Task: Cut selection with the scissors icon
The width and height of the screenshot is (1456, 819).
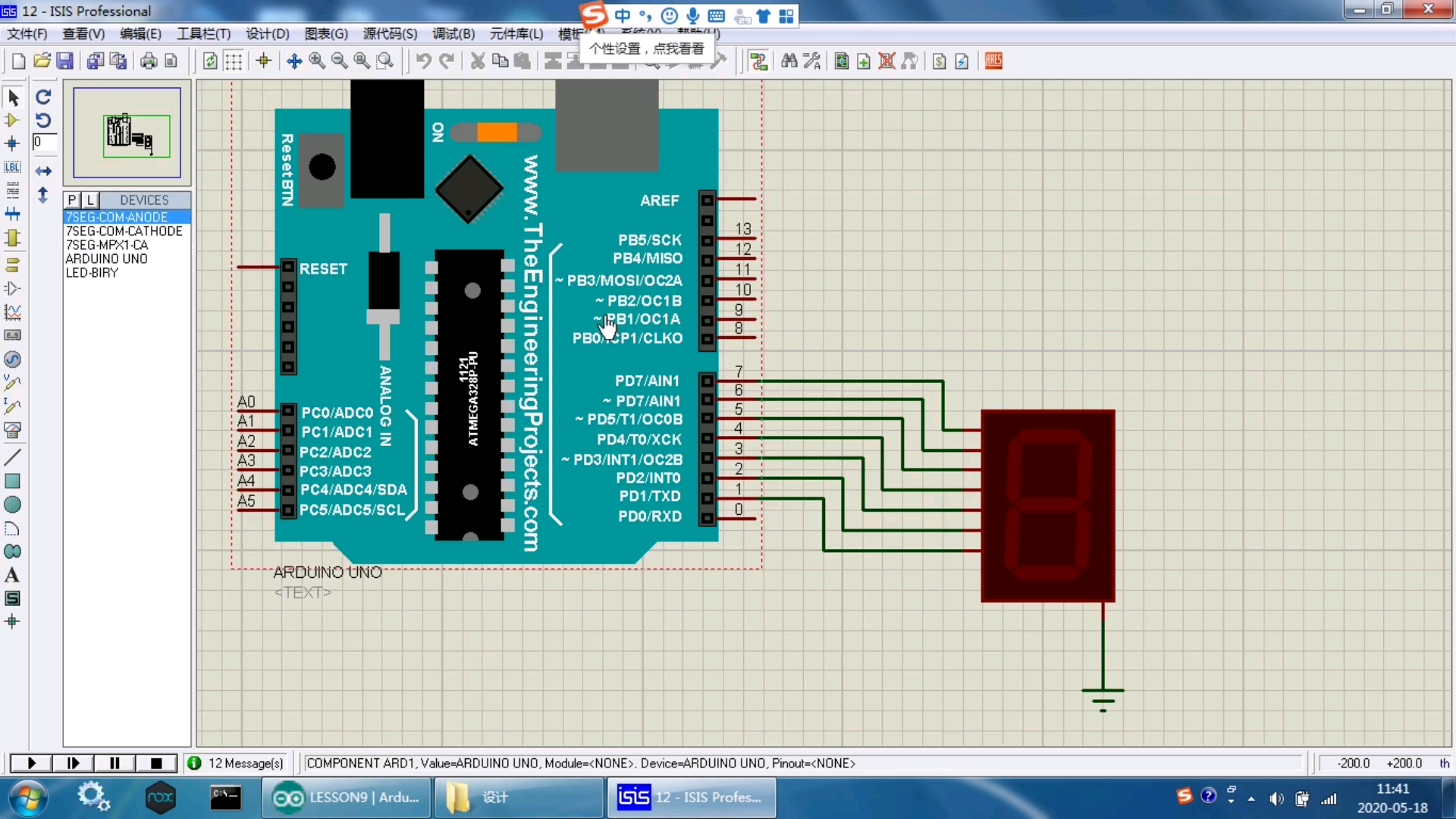Action: click(478, 61)
